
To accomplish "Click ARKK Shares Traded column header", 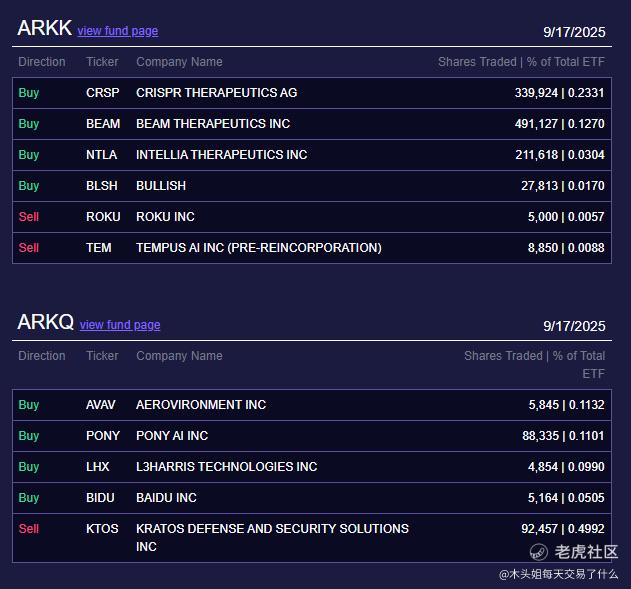I will click(521, 62).
